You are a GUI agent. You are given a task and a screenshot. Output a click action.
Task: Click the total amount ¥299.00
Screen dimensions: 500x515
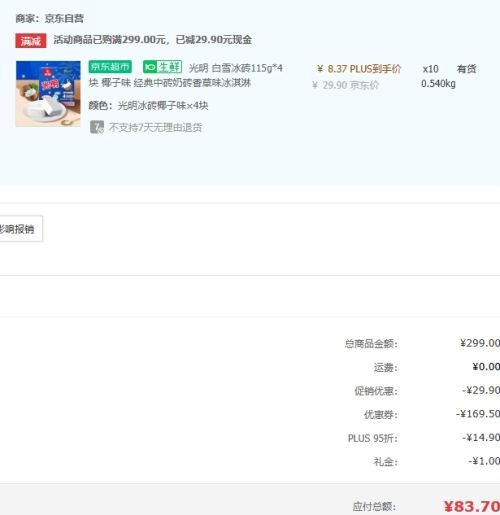click(x=480, y=343)
